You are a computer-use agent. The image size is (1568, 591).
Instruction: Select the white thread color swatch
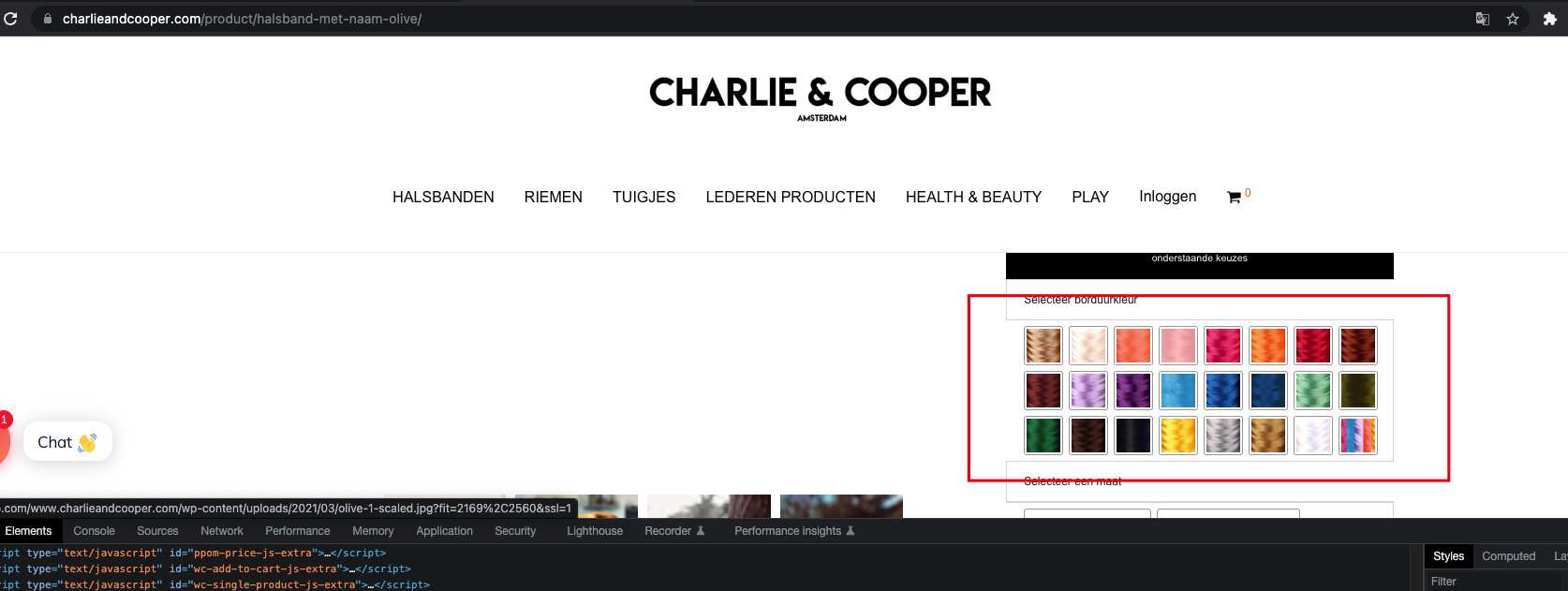(x=1313, y=436)
